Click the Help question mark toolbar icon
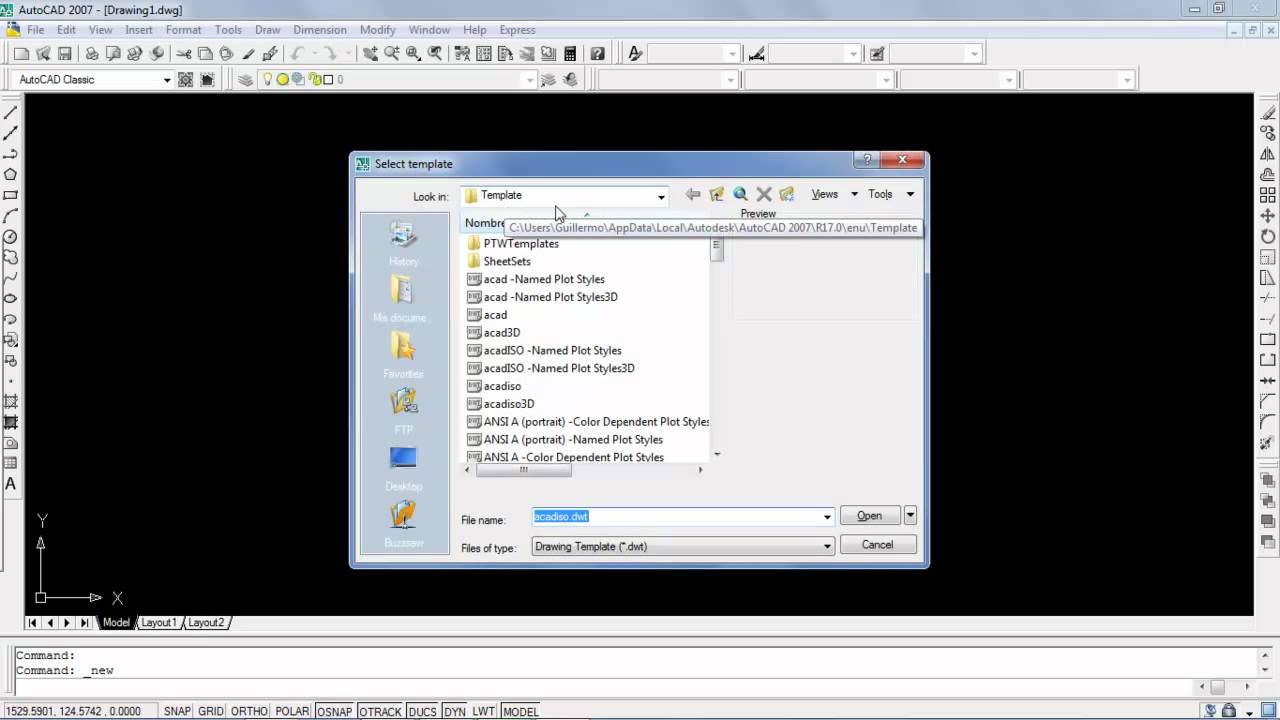This screenshot has width=1280, height=720. pos(598,54)
